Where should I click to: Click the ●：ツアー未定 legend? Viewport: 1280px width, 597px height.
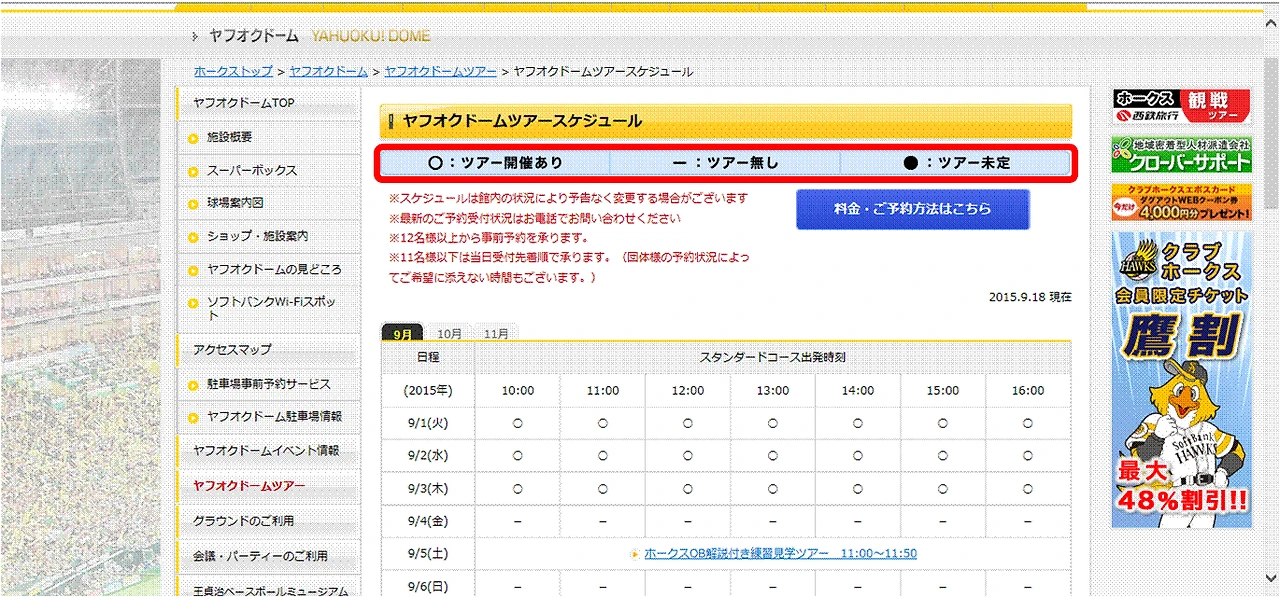(956, 163)
